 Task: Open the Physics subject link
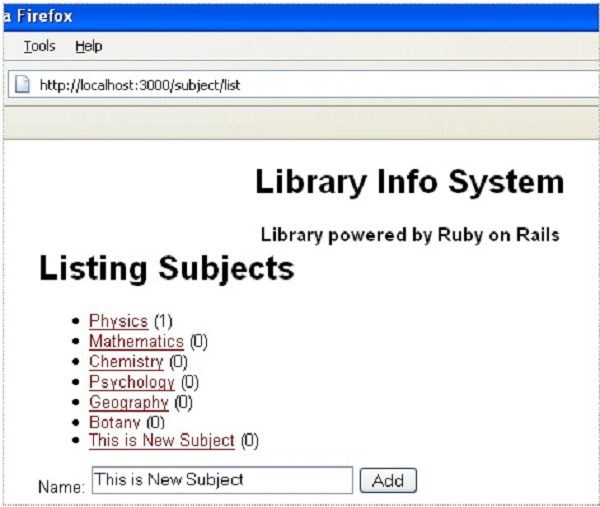pos(119,321)
